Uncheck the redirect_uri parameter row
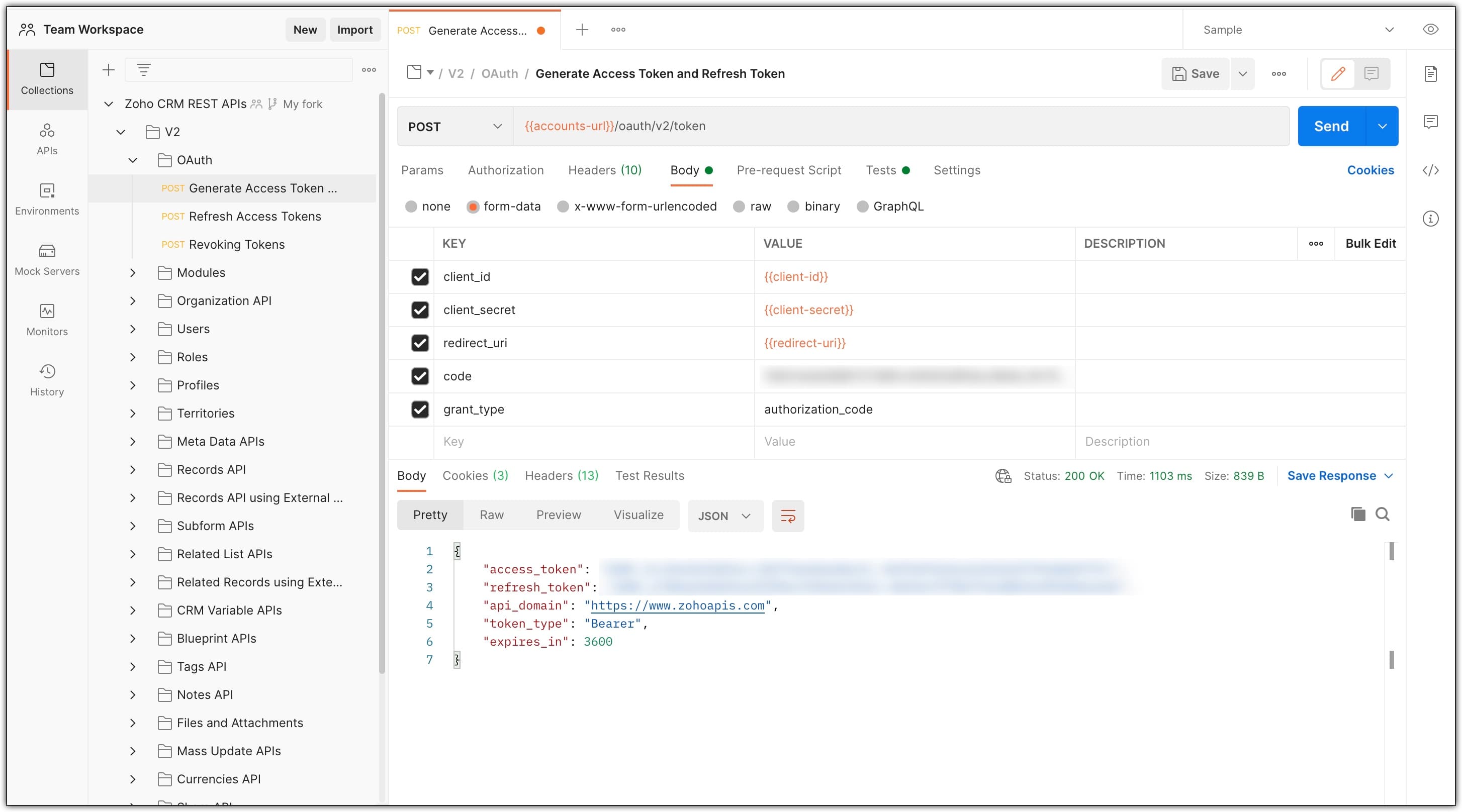The width and height of the screenshot is (1462, 812). click(x=420, y=343)
